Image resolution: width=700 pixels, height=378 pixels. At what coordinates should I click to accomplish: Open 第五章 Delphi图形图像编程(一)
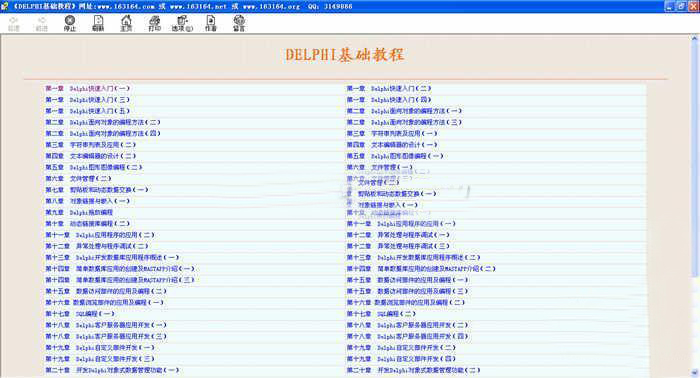click(395, 156)
